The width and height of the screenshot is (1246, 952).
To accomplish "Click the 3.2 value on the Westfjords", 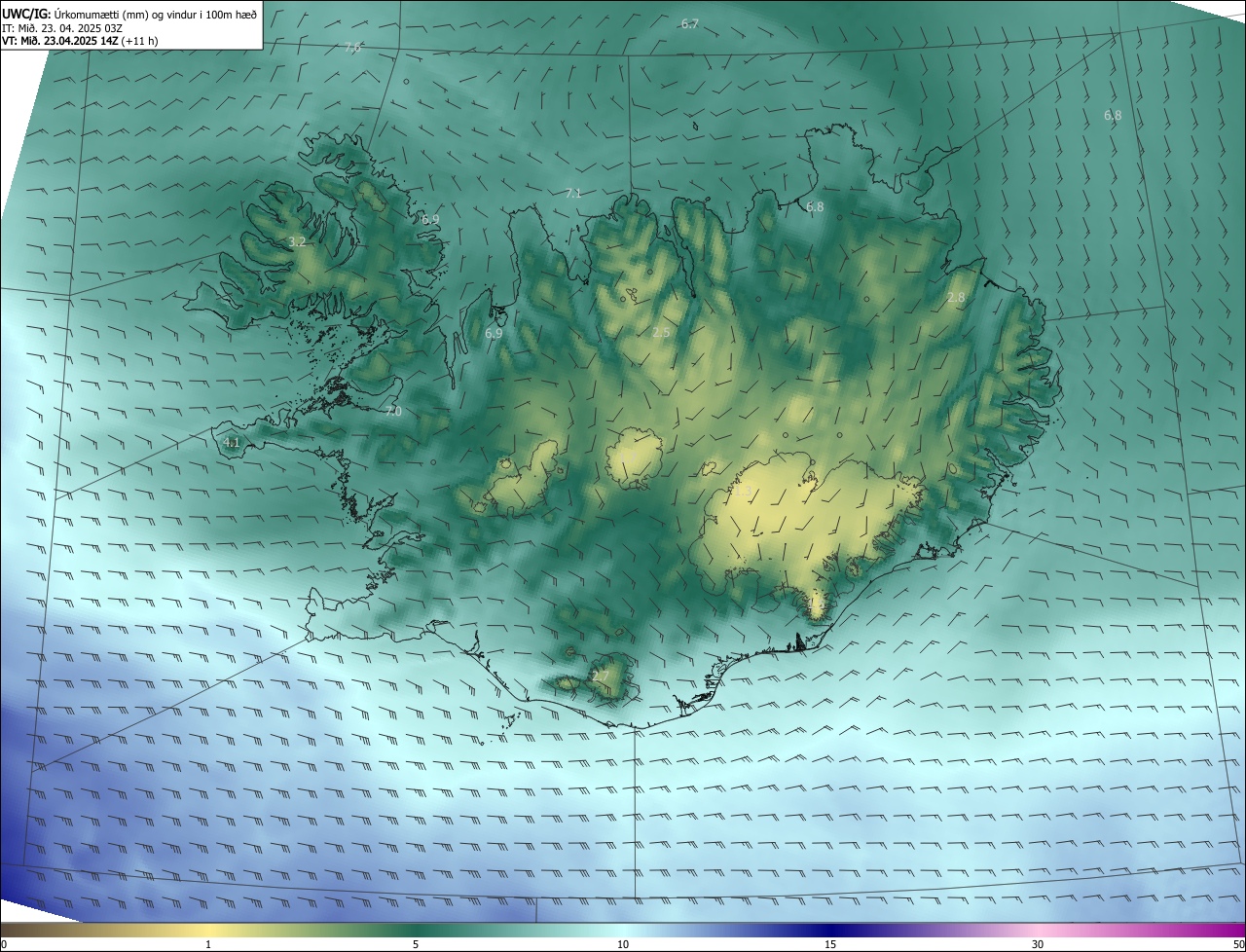I will pyautogui.click(x=297, y=241).
